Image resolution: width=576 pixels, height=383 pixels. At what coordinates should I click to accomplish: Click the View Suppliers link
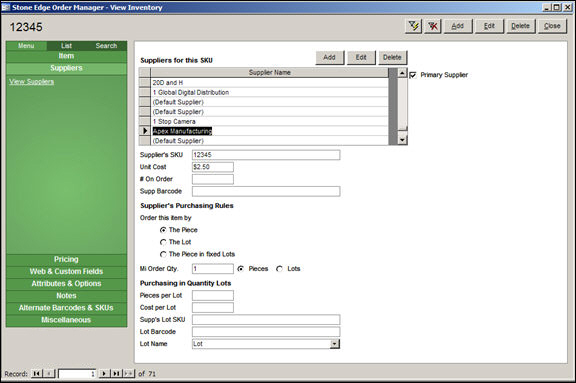[x=32, y=82]
